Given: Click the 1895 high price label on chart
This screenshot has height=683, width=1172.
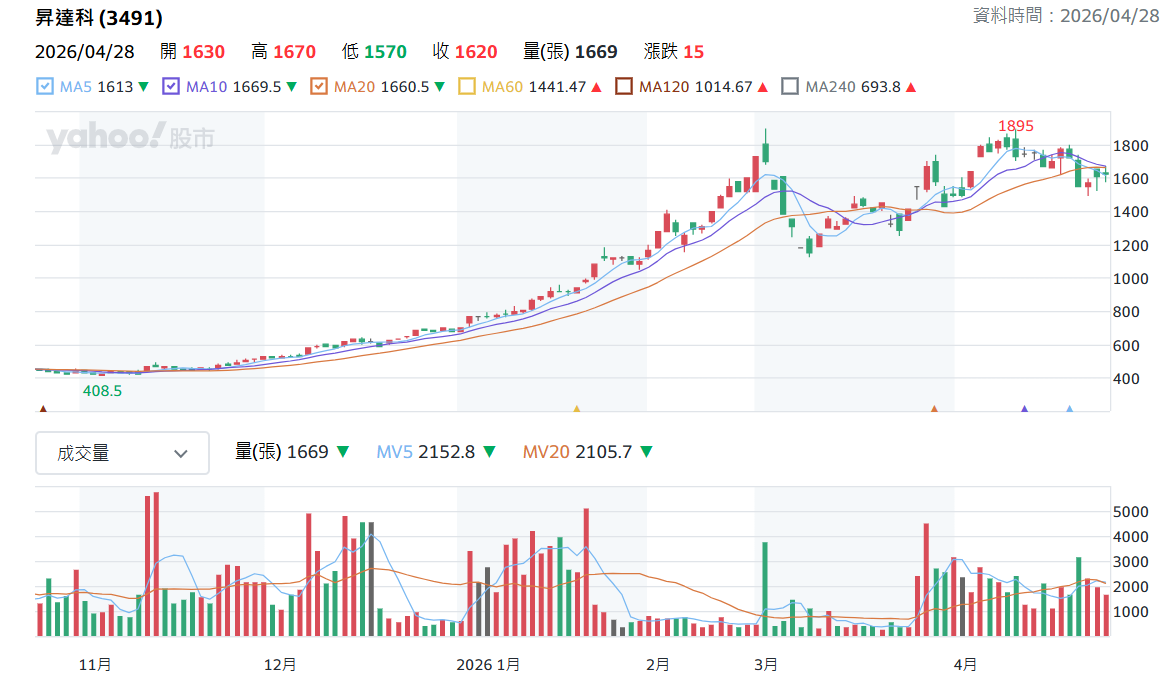Looking at the screenshot, I should (x=1015, y=126).
